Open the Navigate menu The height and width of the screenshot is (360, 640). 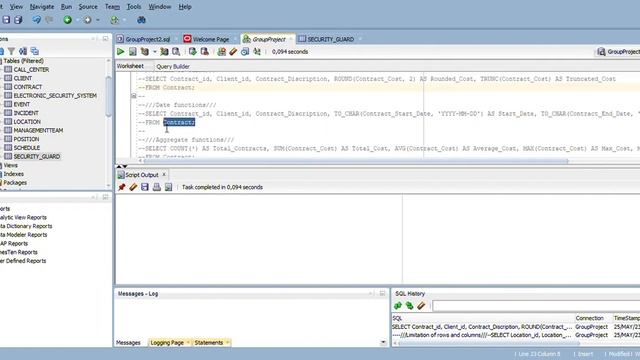[x=42, y=7]
